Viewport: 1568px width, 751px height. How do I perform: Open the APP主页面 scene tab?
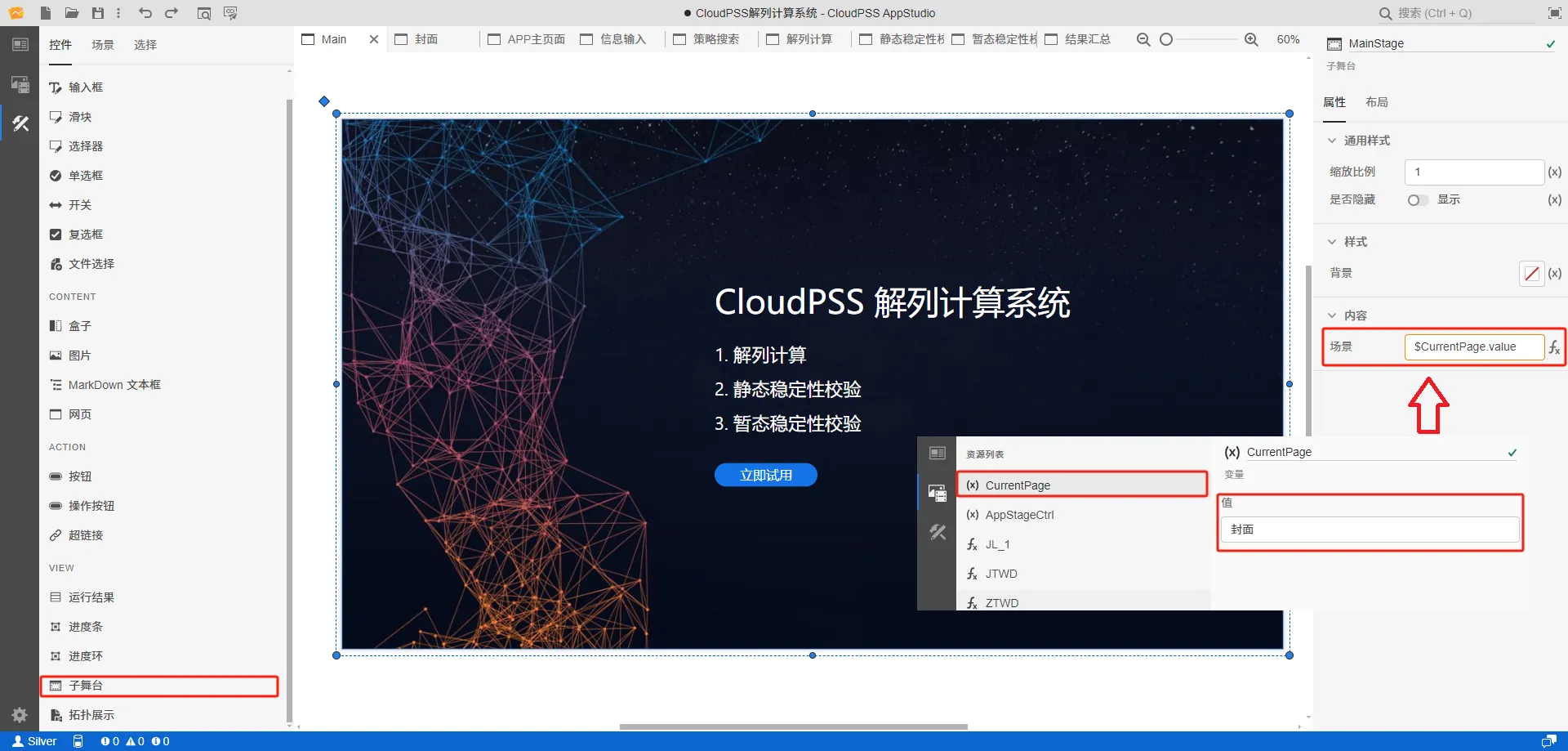point(527,39)
